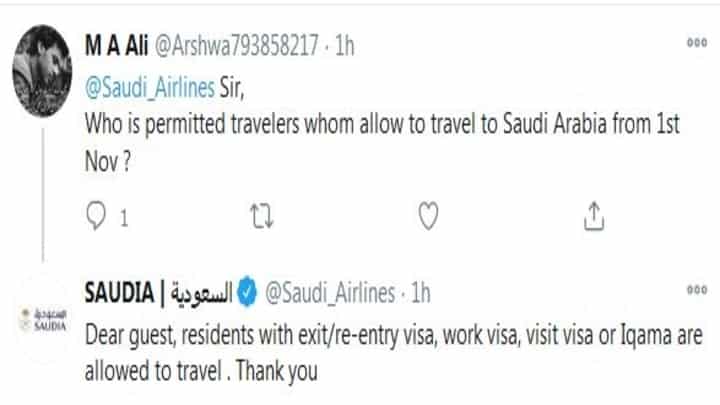Open more options on SAUDIA's reply

695,288
